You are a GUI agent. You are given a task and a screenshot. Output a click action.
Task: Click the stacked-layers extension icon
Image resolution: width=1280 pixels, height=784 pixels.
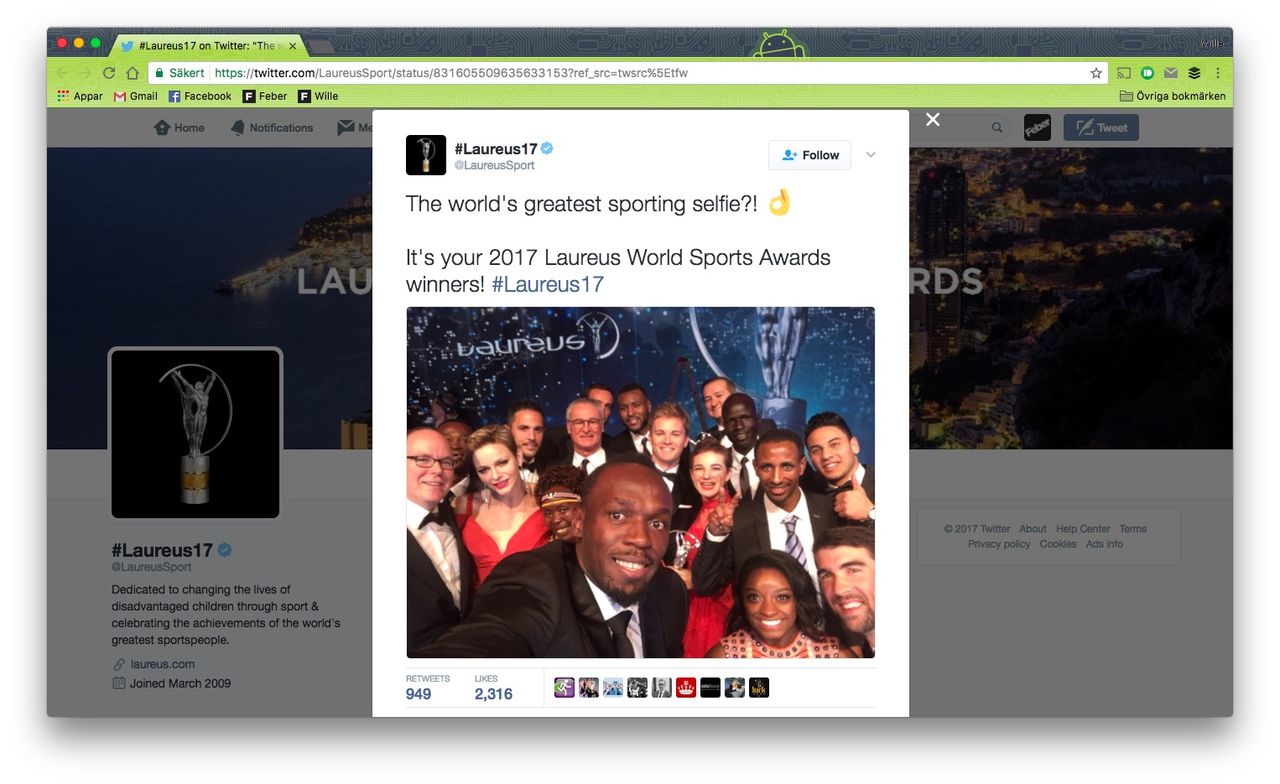pyautogui.click(x=1194, y=73)
